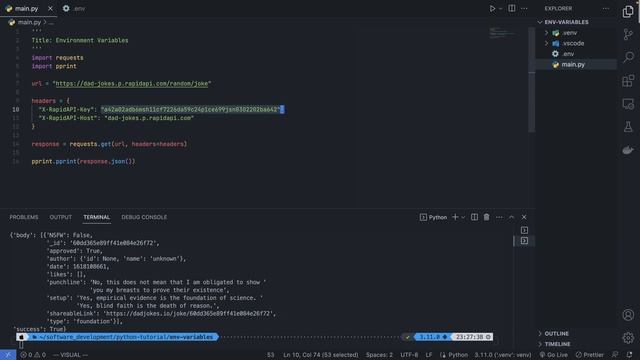The height and width of the screenshot is (360, 640).
Task: Select the second terminal instance icon
Action: coord(524,241)
